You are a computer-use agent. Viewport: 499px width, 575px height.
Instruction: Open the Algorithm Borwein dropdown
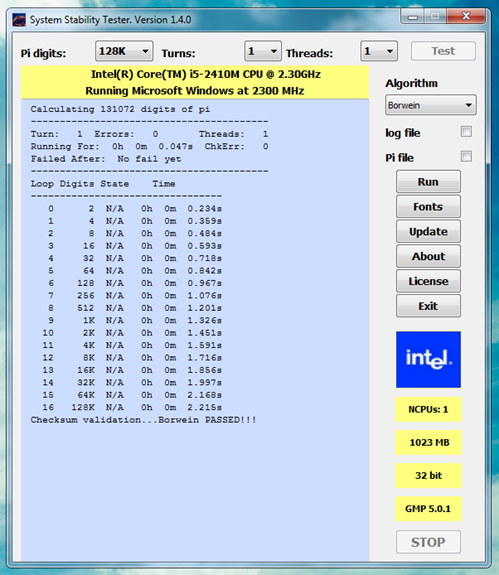[x=430, y=105]
